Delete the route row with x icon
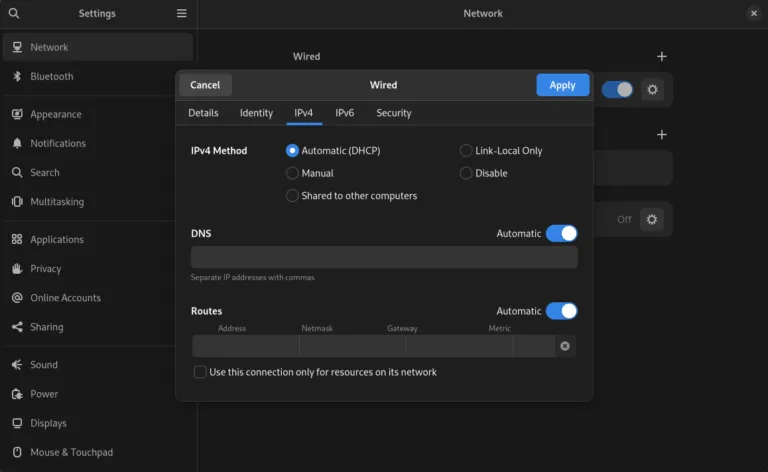Viewport: 768px width, 472px height. click(565, 346)
